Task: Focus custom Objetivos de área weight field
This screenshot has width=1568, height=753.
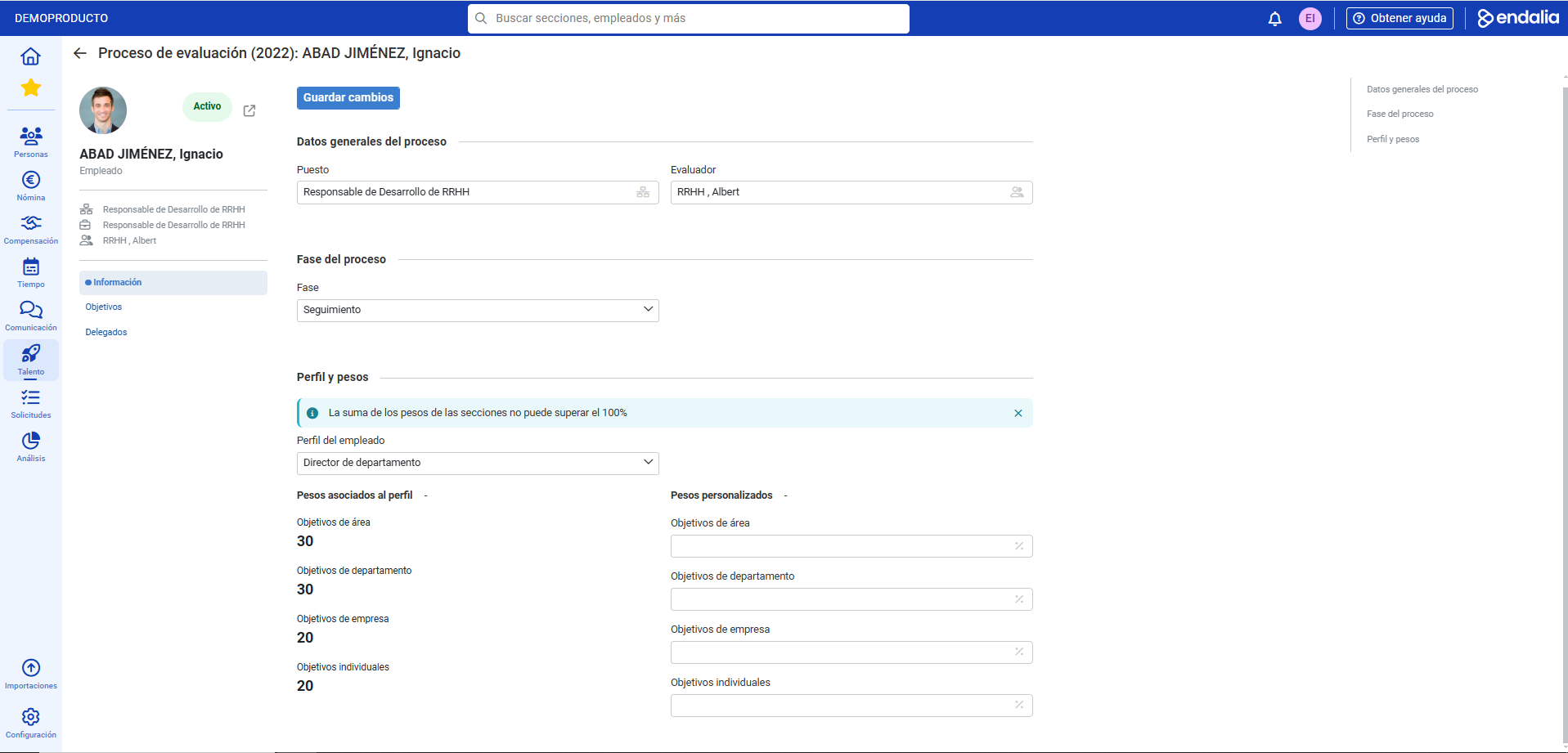Action: pyautogui.click(x=851, y=546)
